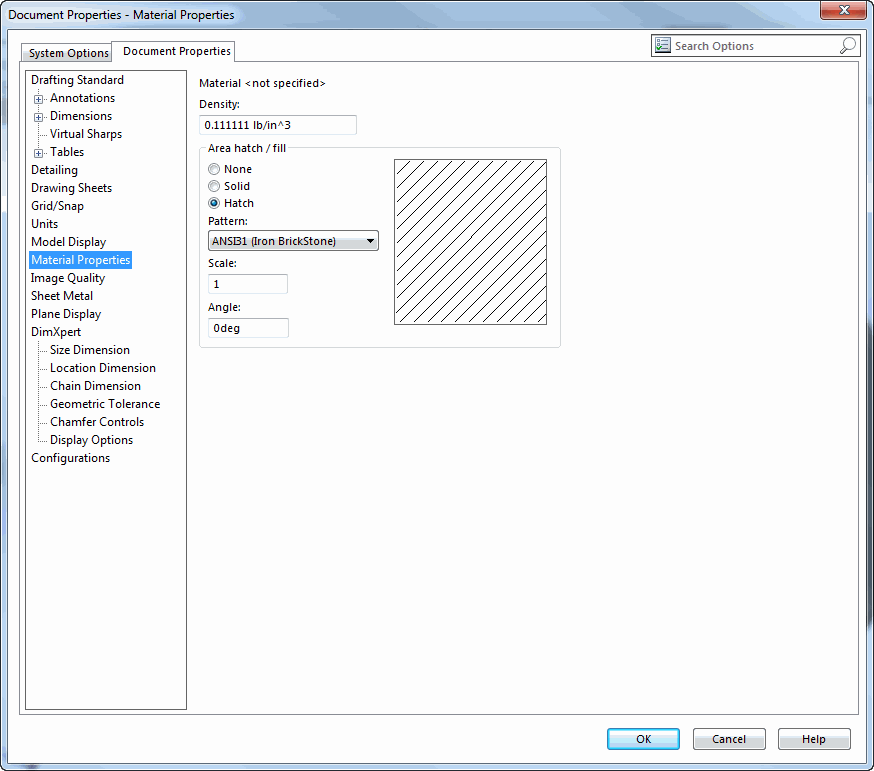Expand the Dimensions tree node
The image size is (874, 771).
[38, 117]
